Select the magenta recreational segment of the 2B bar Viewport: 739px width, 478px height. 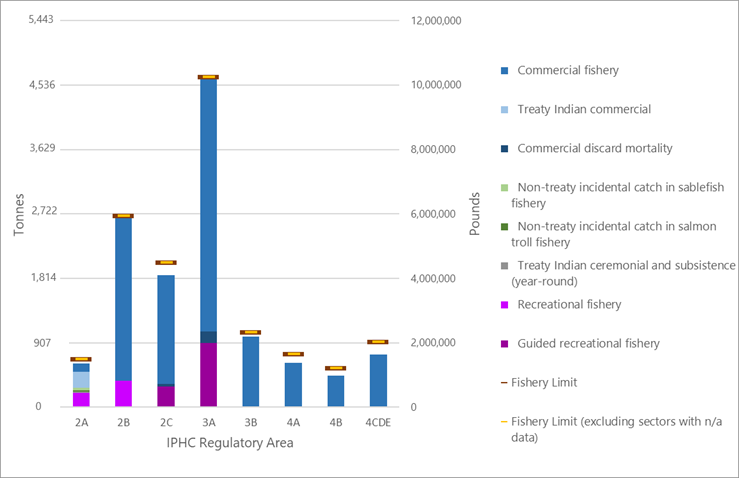[123, 393]
